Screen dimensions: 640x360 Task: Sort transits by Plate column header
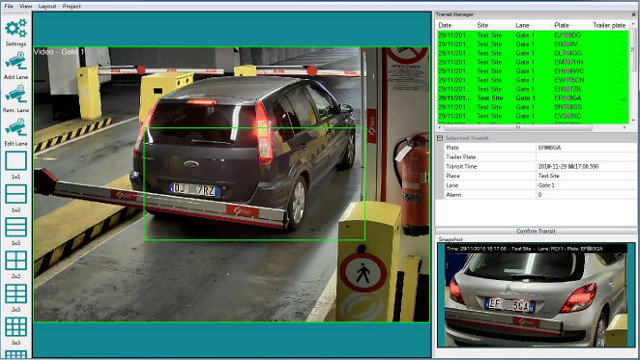coord(562,25)
